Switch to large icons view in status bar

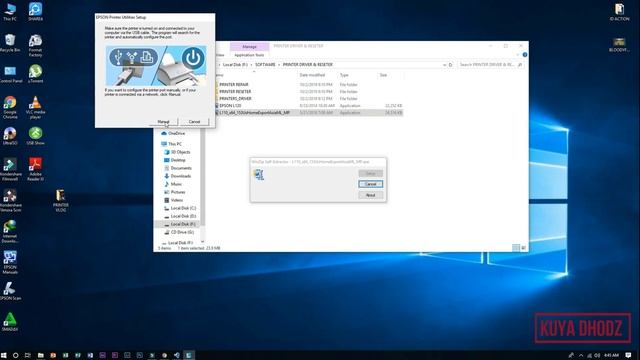523,248
